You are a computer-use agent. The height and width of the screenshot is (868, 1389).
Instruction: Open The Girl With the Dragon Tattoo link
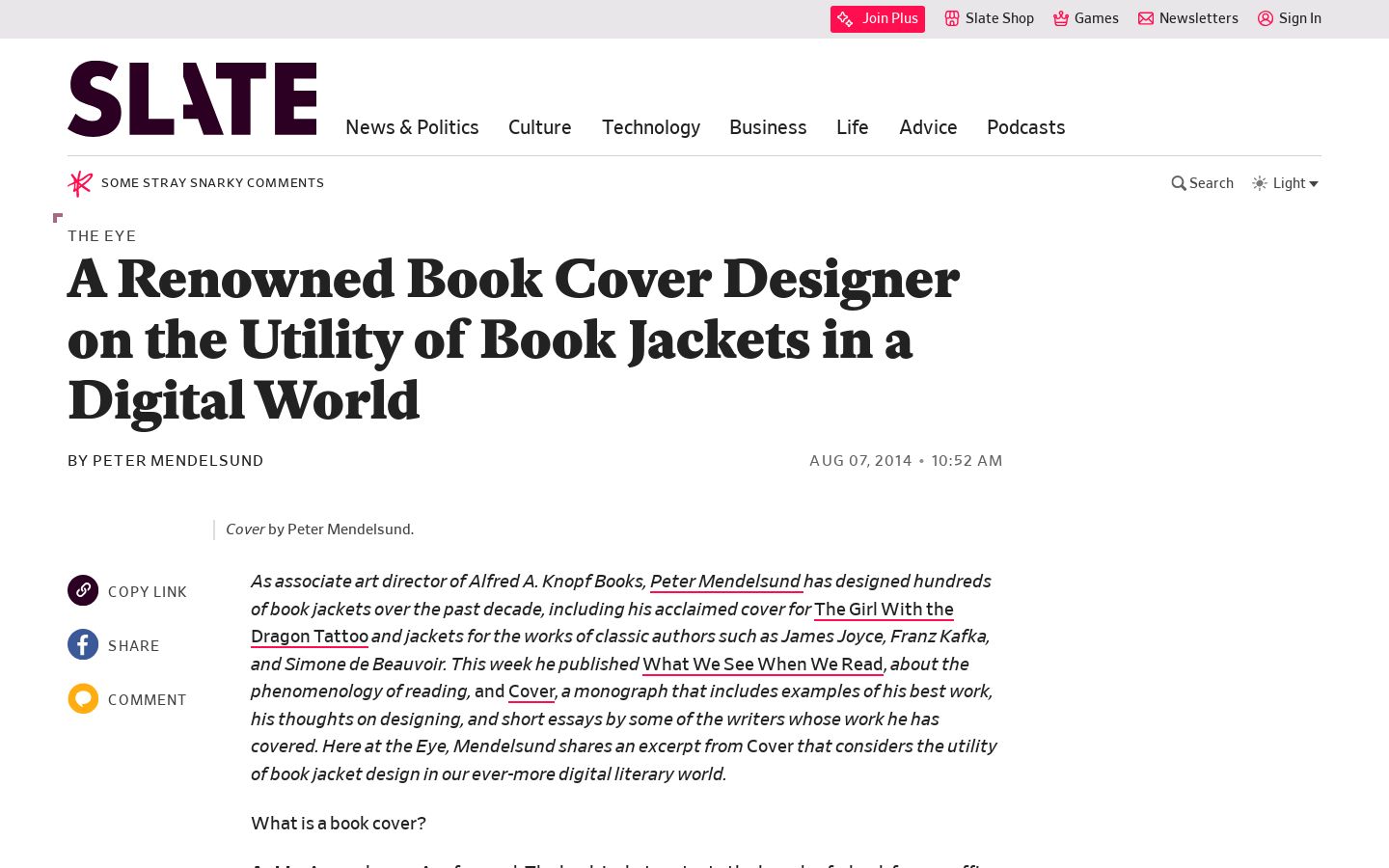point(884,610)
